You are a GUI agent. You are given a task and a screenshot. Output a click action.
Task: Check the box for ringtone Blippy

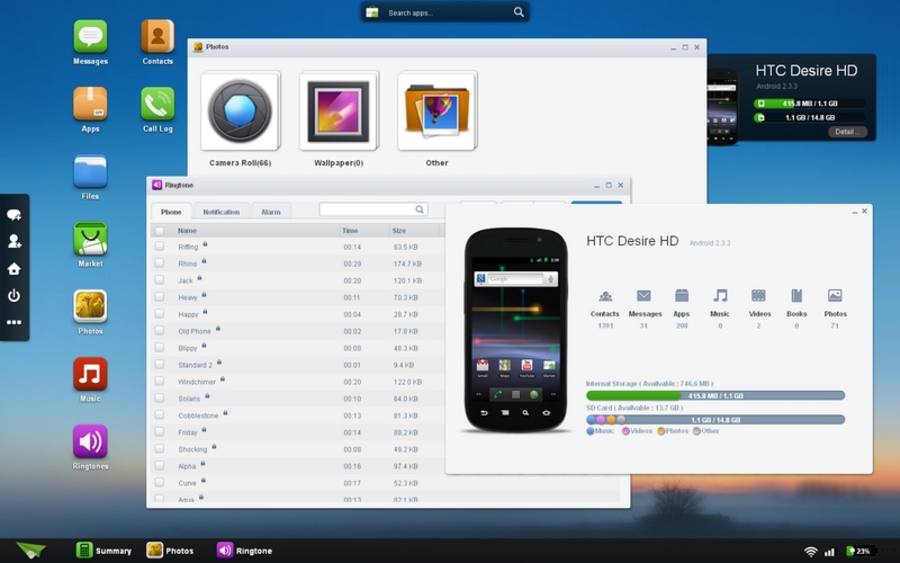pyautogui.click(x=159, y=347)
